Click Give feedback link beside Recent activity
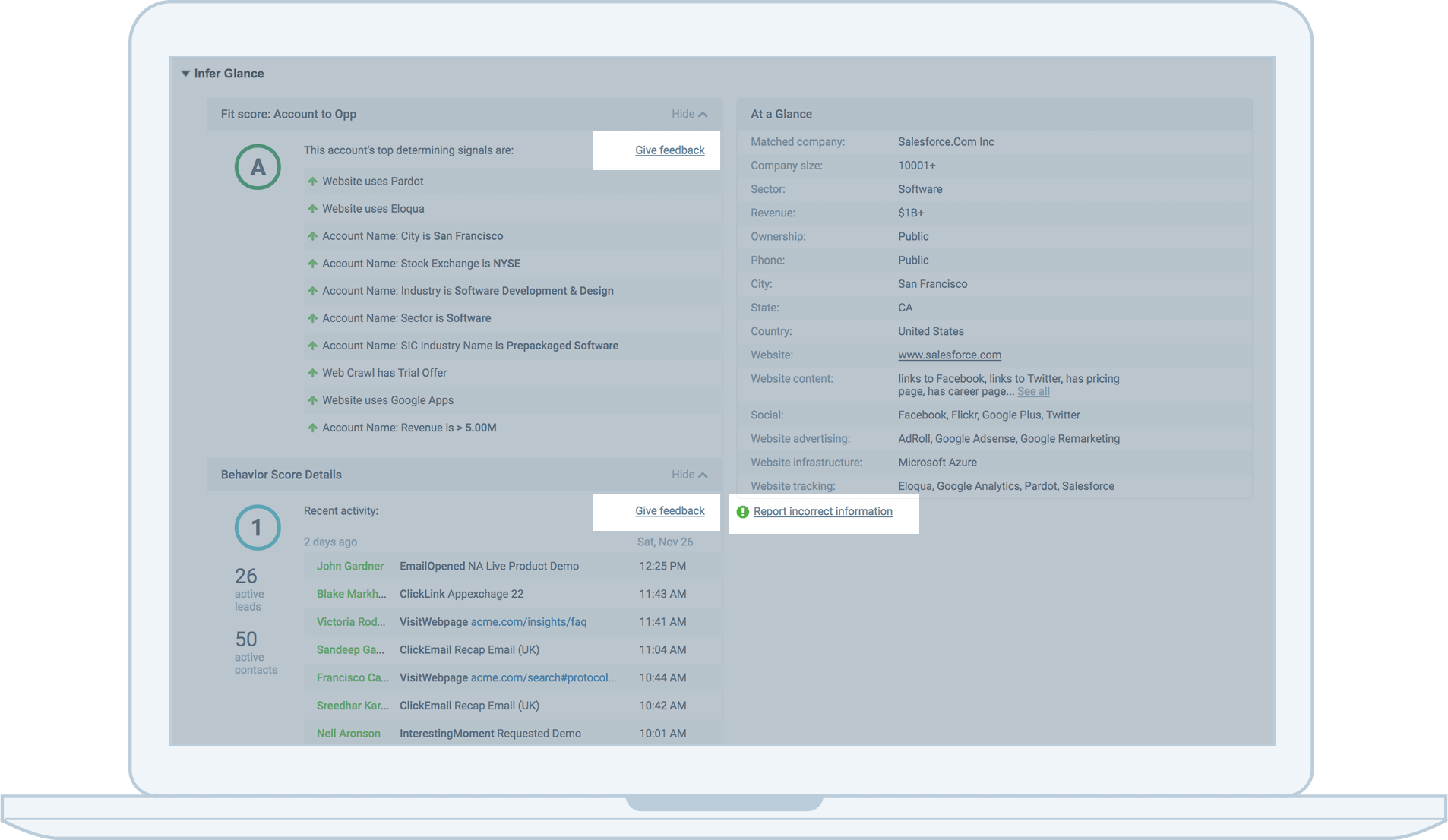 [x=670, y=511]
